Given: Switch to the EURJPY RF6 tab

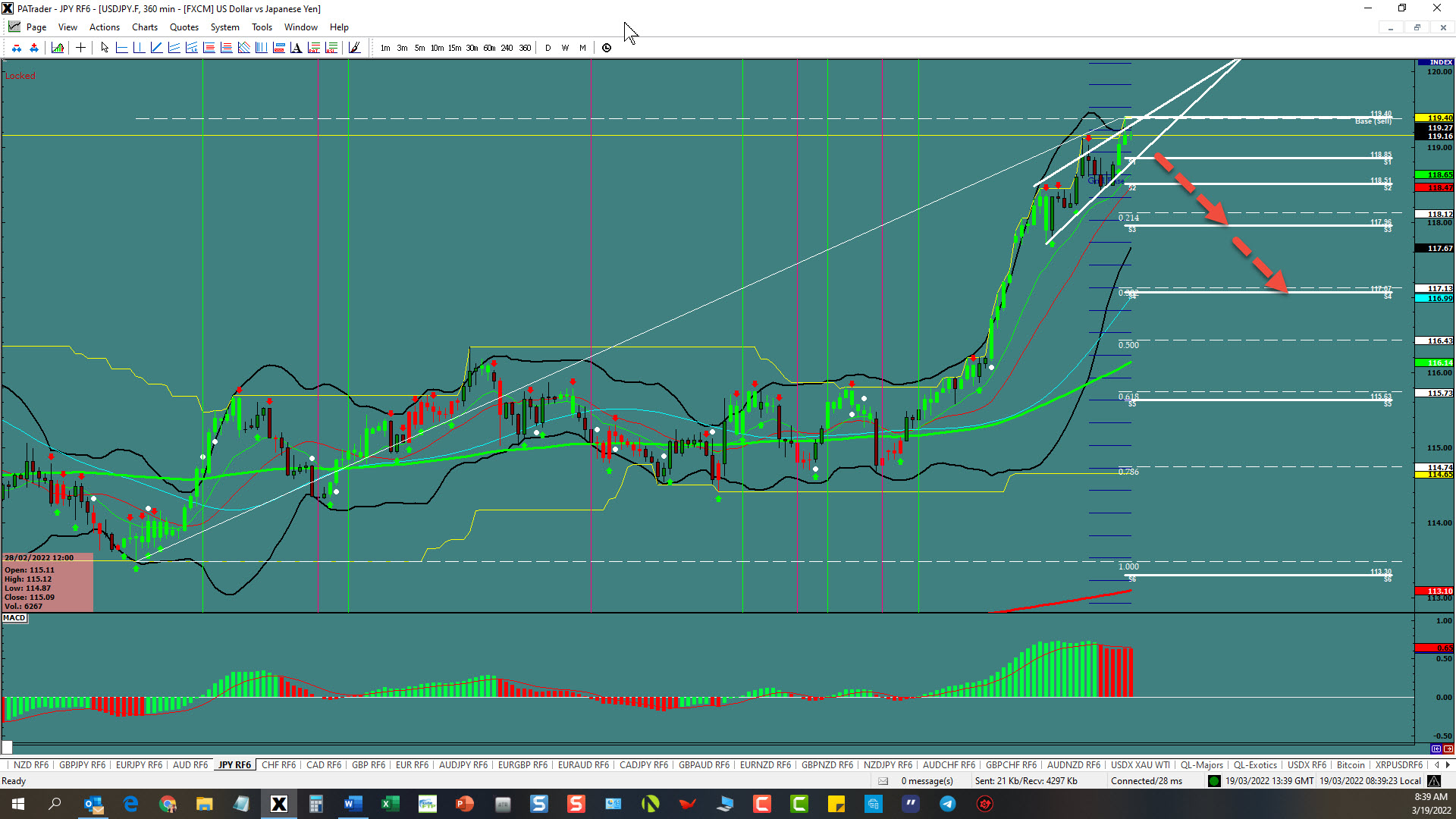Looking at the screenshot, I should click(x=139, y=765).
